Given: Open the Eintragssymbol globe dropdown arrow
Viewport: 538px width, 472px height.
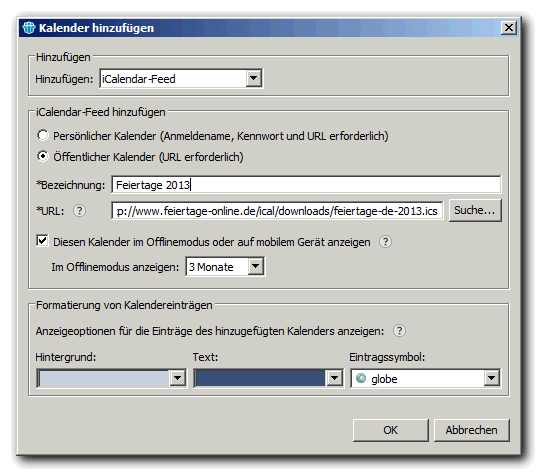Looking at the screenshot, I should pos(491,378).
